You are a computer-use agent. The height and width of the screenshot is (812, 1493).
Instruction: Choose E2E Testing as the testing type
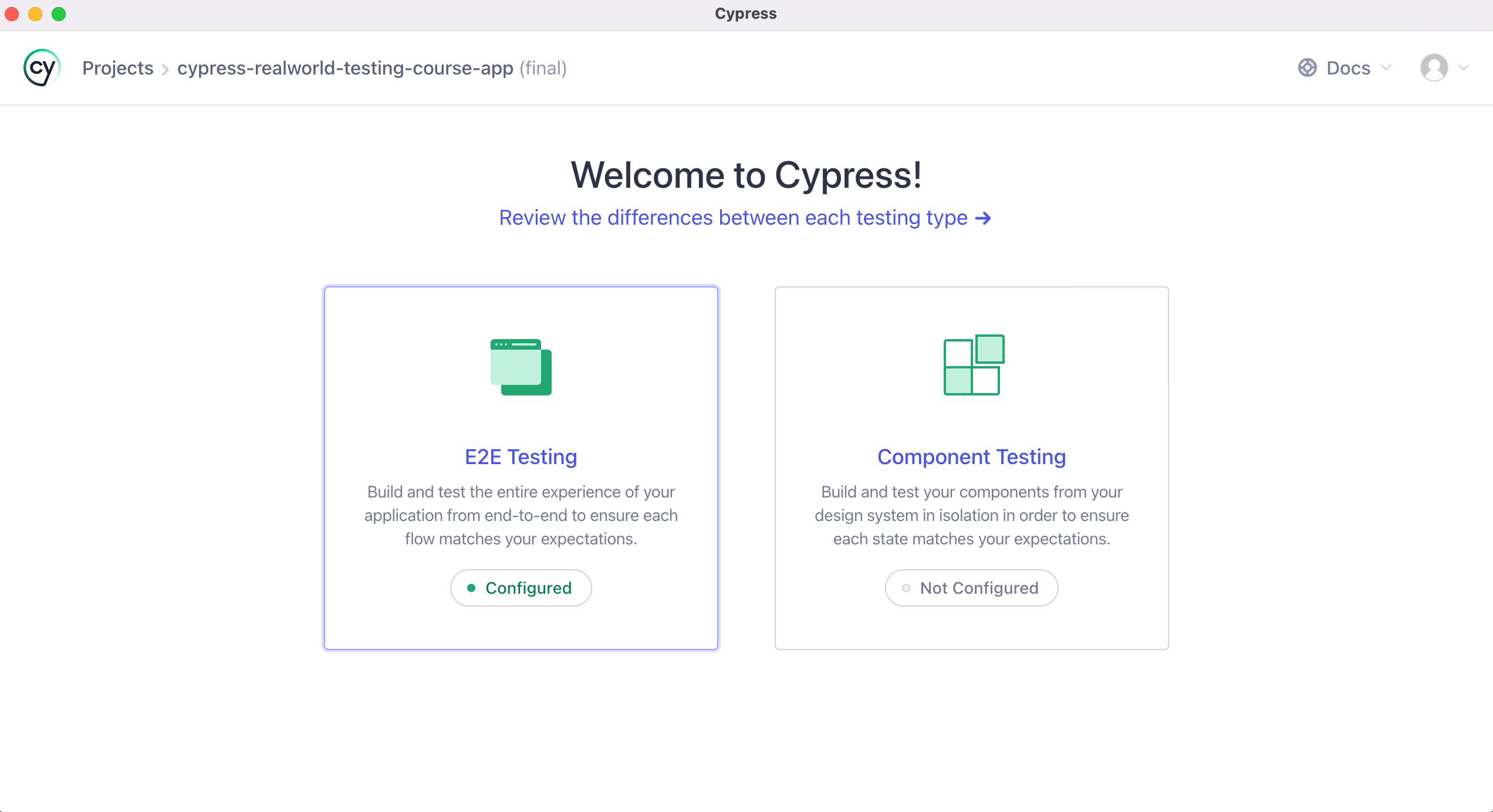(x=520, y=468)
